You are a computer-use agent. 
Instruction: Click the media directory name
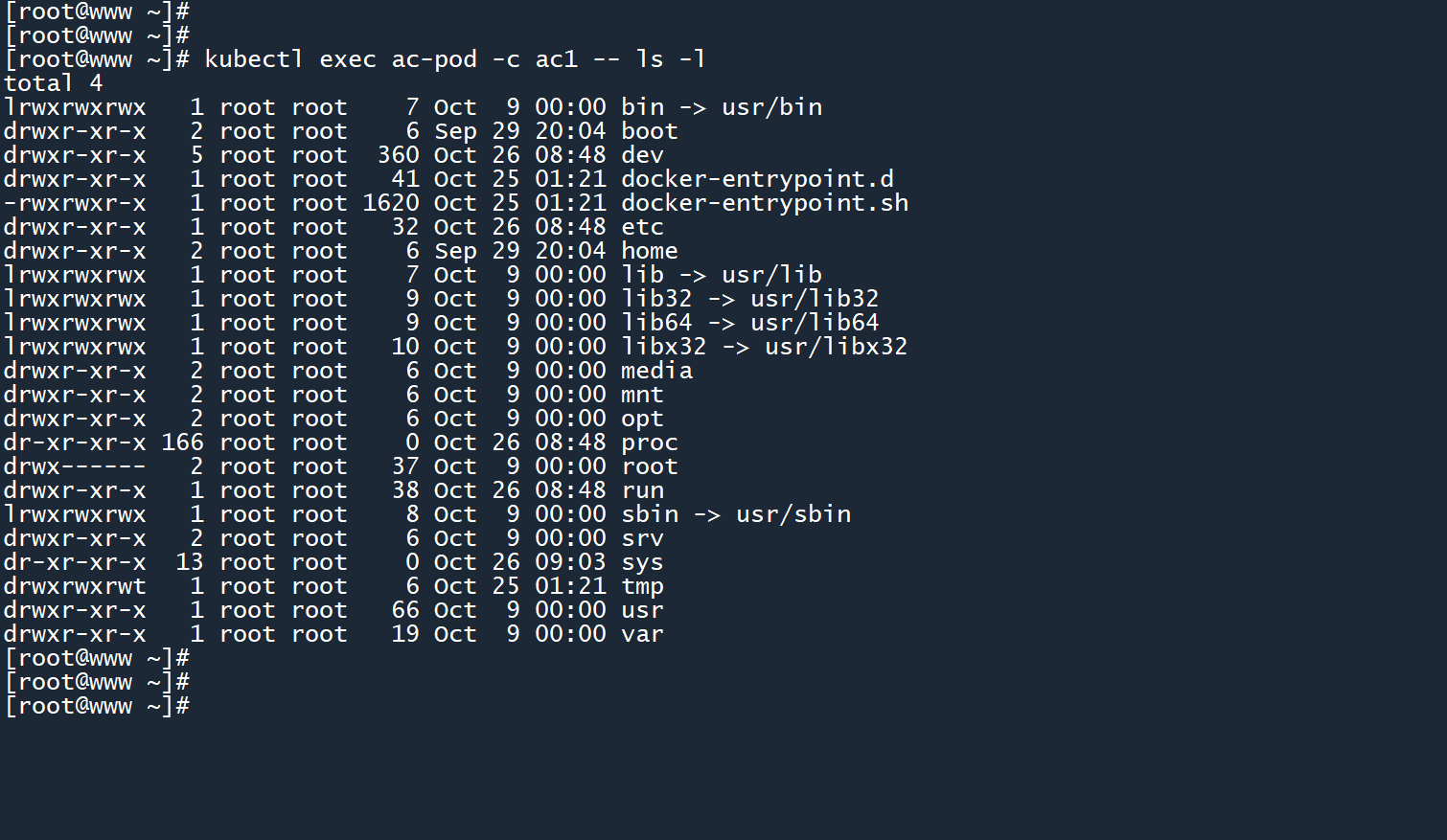[x=656, y=371]
